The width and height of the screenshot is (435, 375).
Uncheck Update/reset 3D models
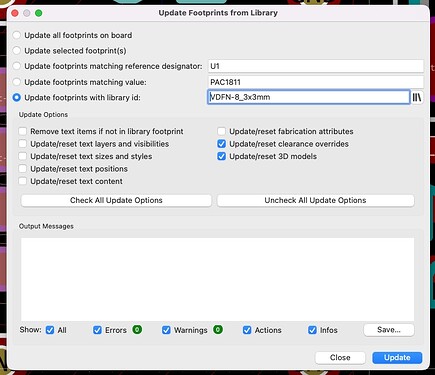pos(221,156)
